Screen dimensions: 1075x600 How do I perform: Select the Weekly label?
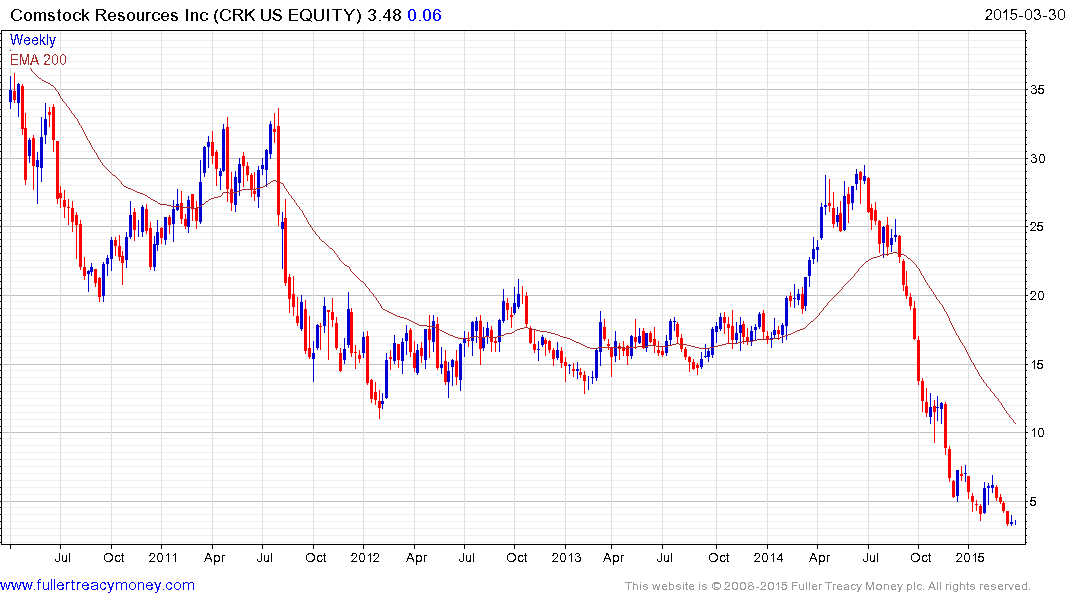click(x=33, y=40)
